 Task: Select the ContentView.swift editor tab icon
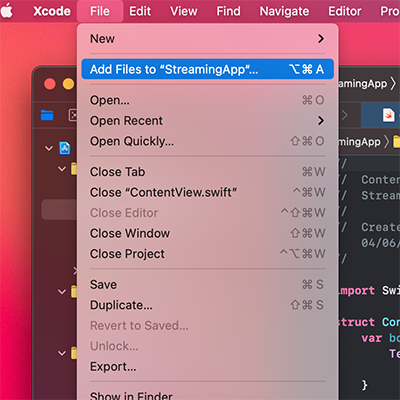388,115
